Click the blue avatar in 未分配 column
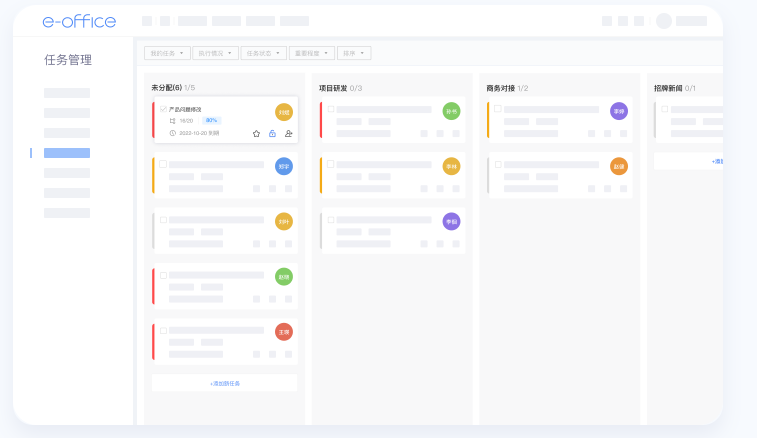757x438 pixels. pos(284,166)
